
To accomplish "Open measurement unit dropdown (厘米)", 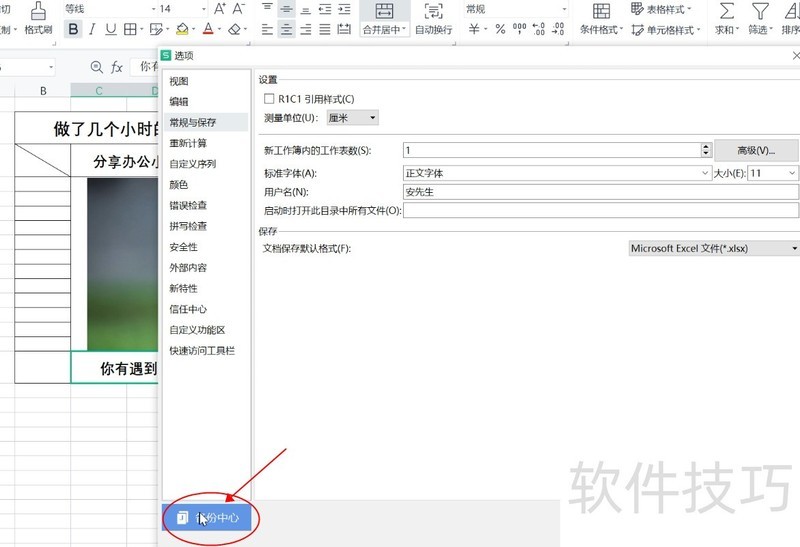I will click(x=353, y=118).
